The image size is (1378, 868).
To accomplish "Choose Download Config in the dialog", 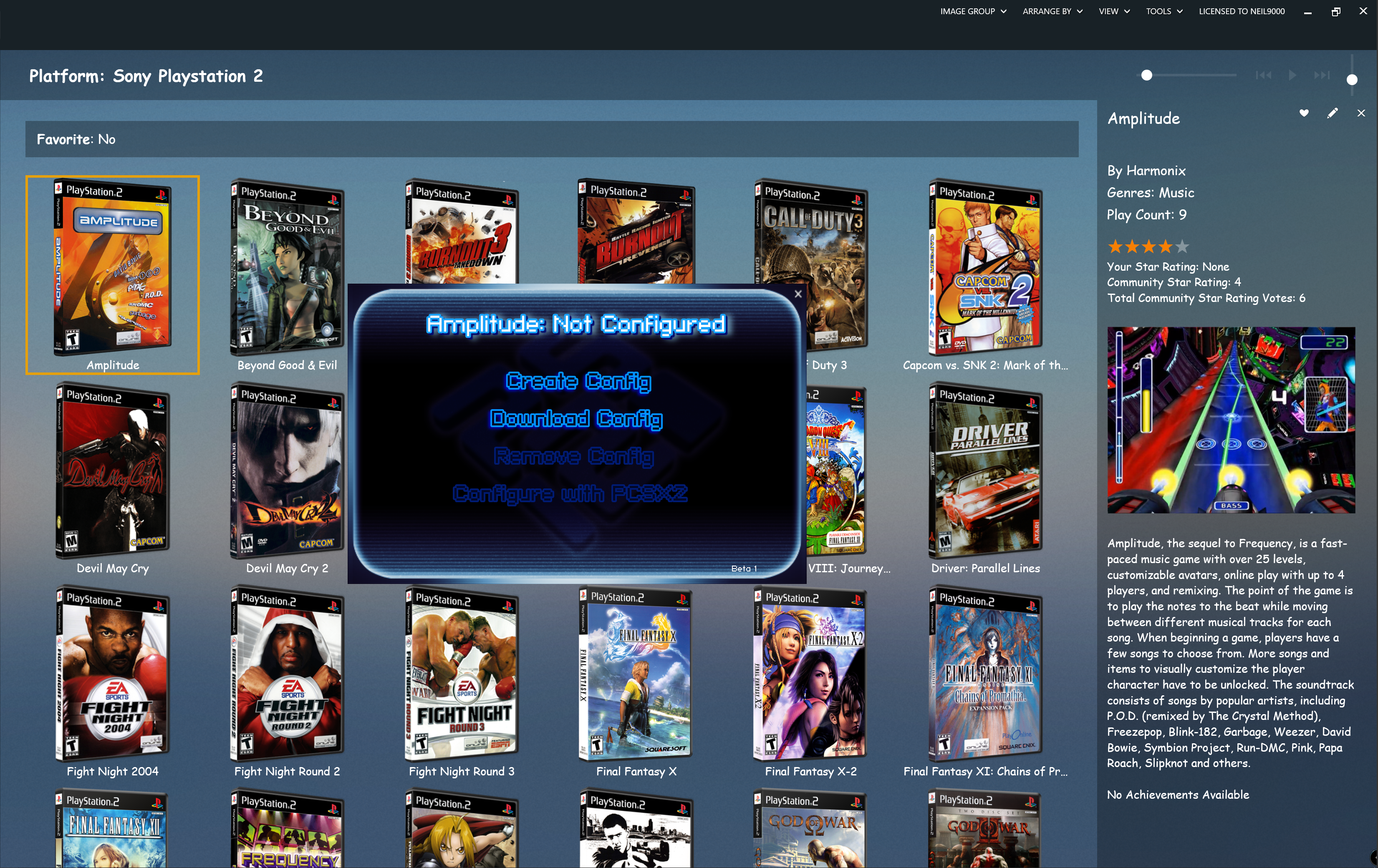I will (x=576, y=418).
